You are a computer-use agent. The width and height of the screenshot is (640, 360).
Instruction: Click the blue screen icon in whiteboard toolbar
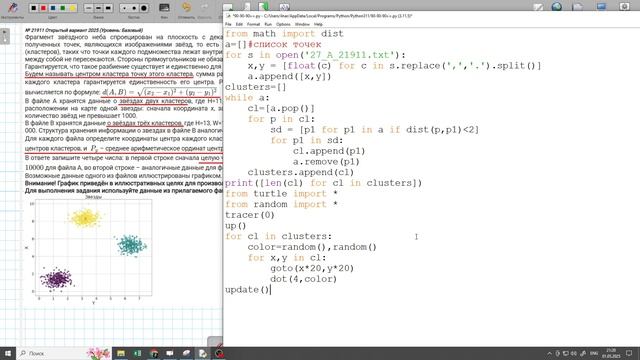click(601, 6)
